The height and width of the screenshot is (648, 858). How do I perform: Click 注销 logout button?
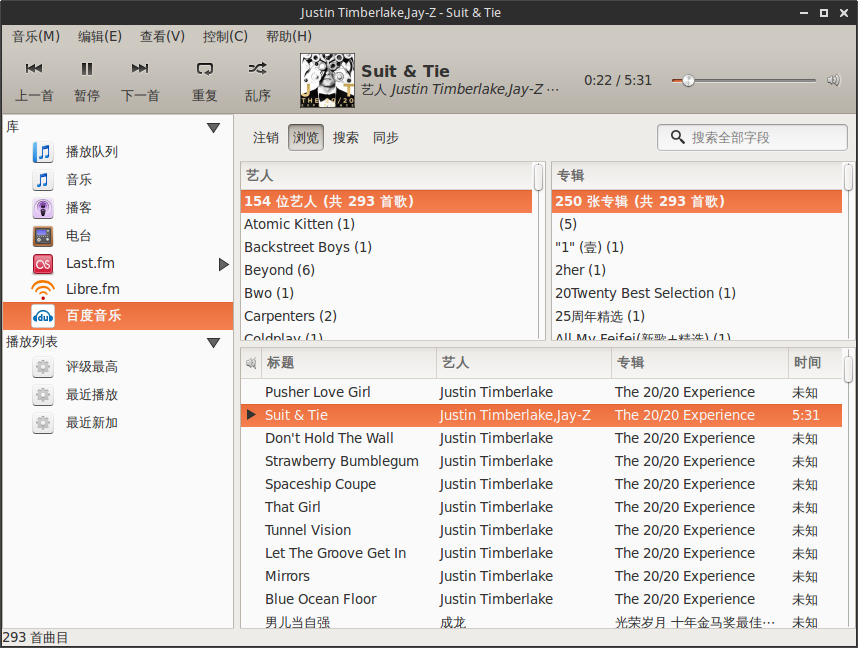tap(265, 137)
